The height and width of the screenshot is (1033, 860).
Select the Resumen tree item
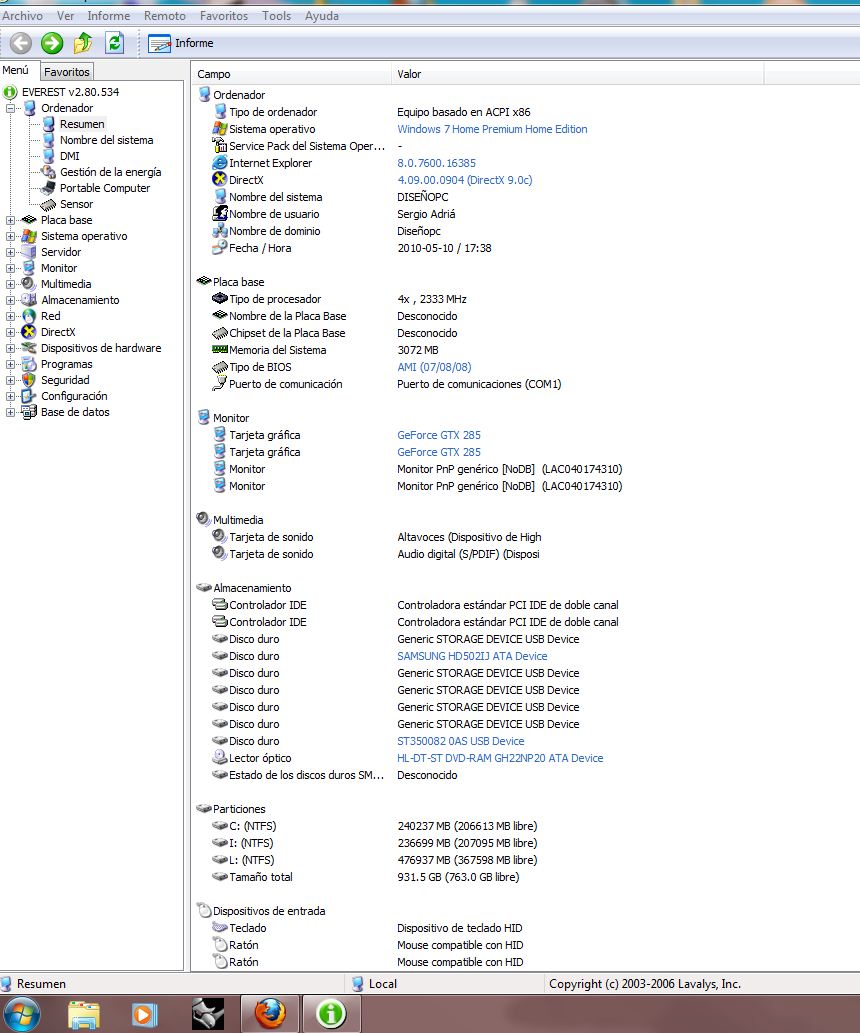pos(82,124)
